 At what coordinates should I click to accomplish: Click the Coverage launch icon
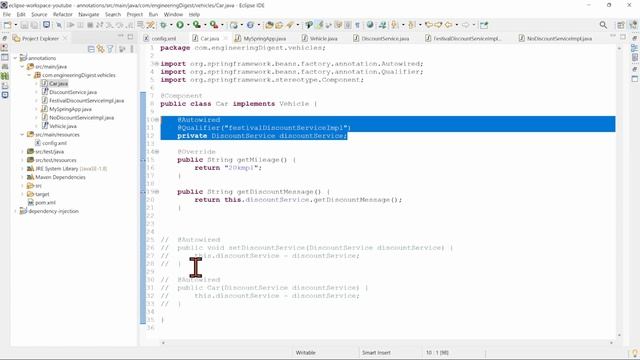(x=197, y=25)
